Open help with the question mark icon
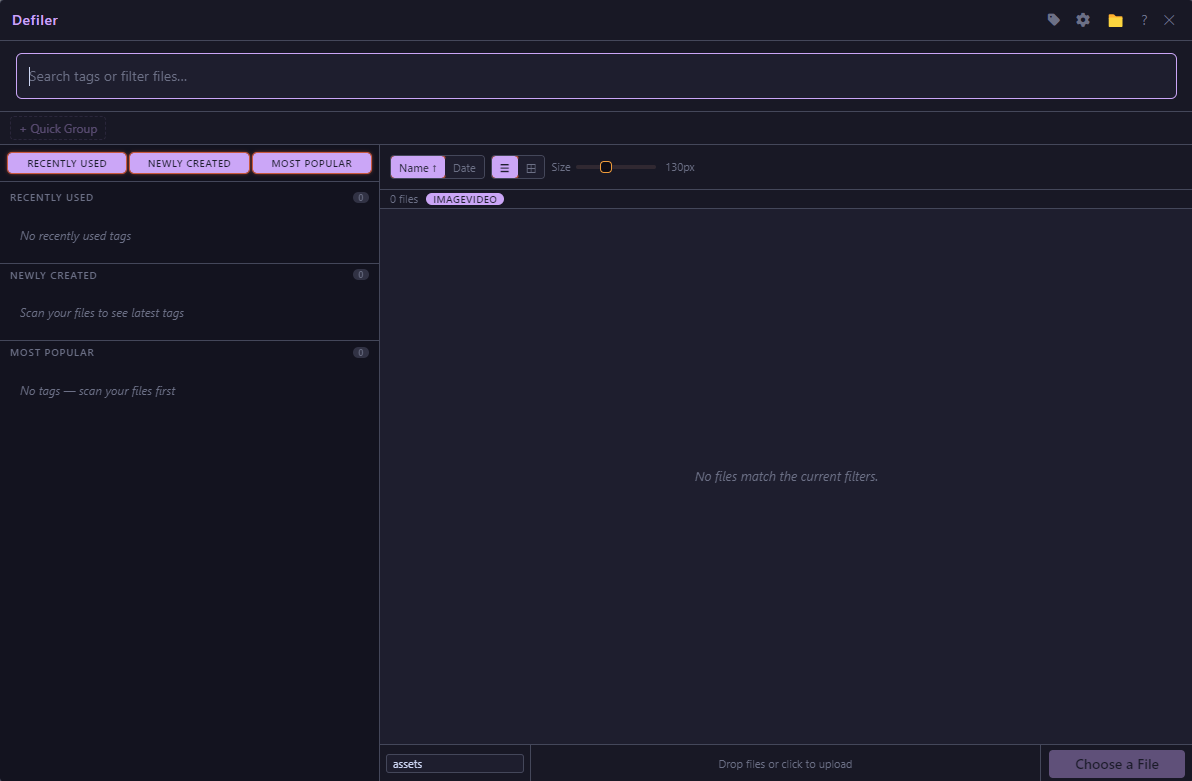This screenshot has height=781, width=1192. tap(1144, 20)
